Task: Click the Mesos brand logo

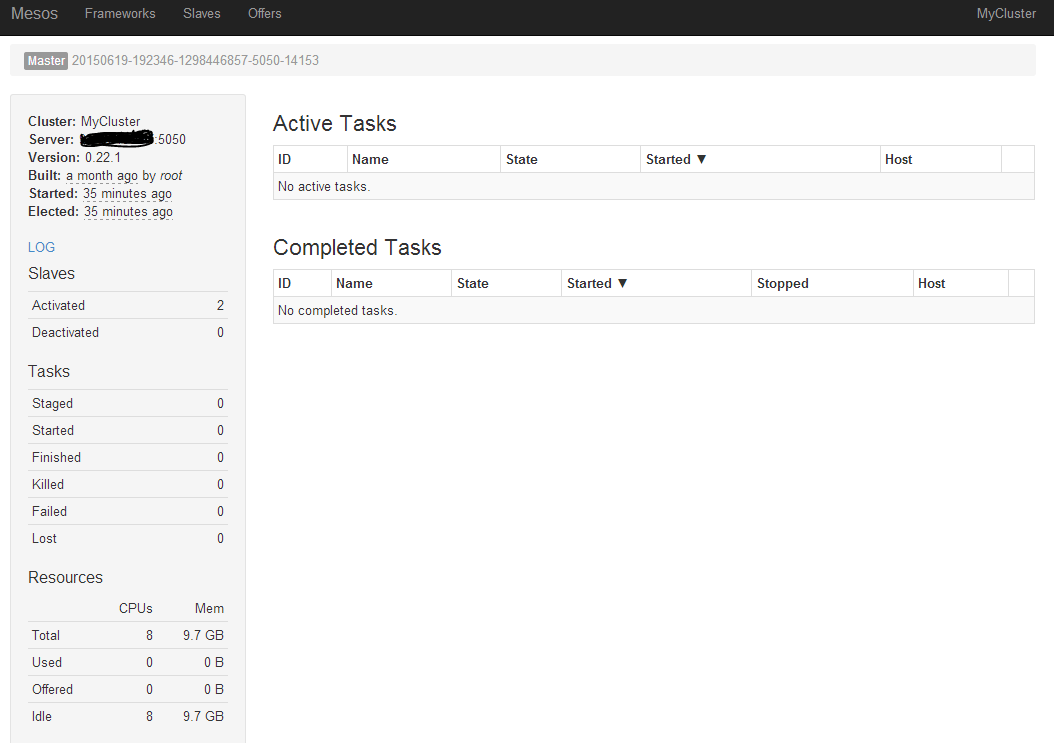Action: coord(34,14)
